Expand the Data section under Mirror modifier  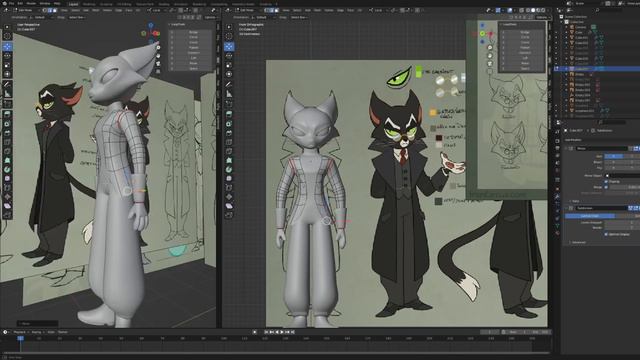click(x=575, y=201)
